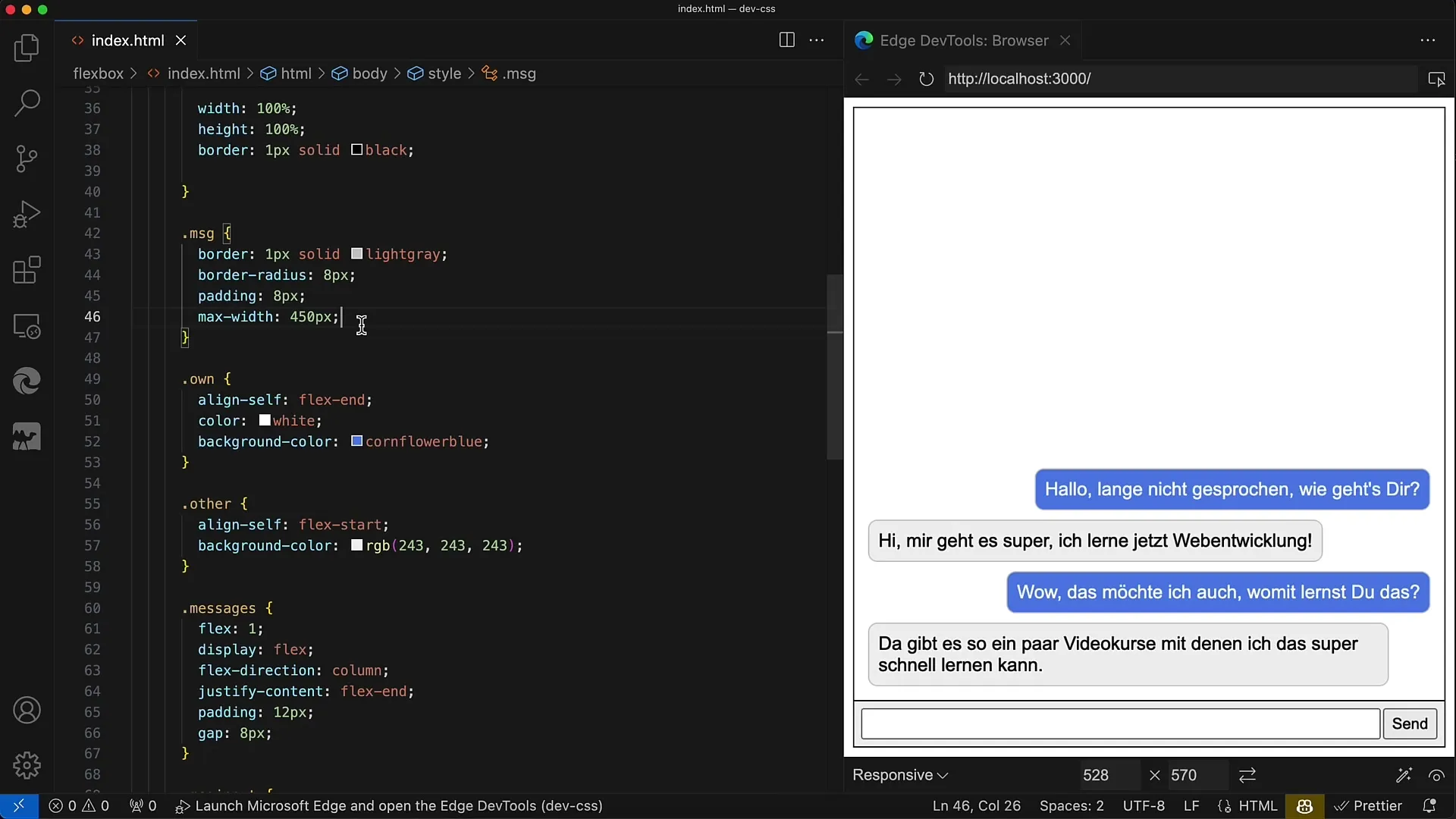Screen dimensions: 1456x819
Task: Open notifications bell in status bar
Action: pyautogui.click(x=1429, y=805)
